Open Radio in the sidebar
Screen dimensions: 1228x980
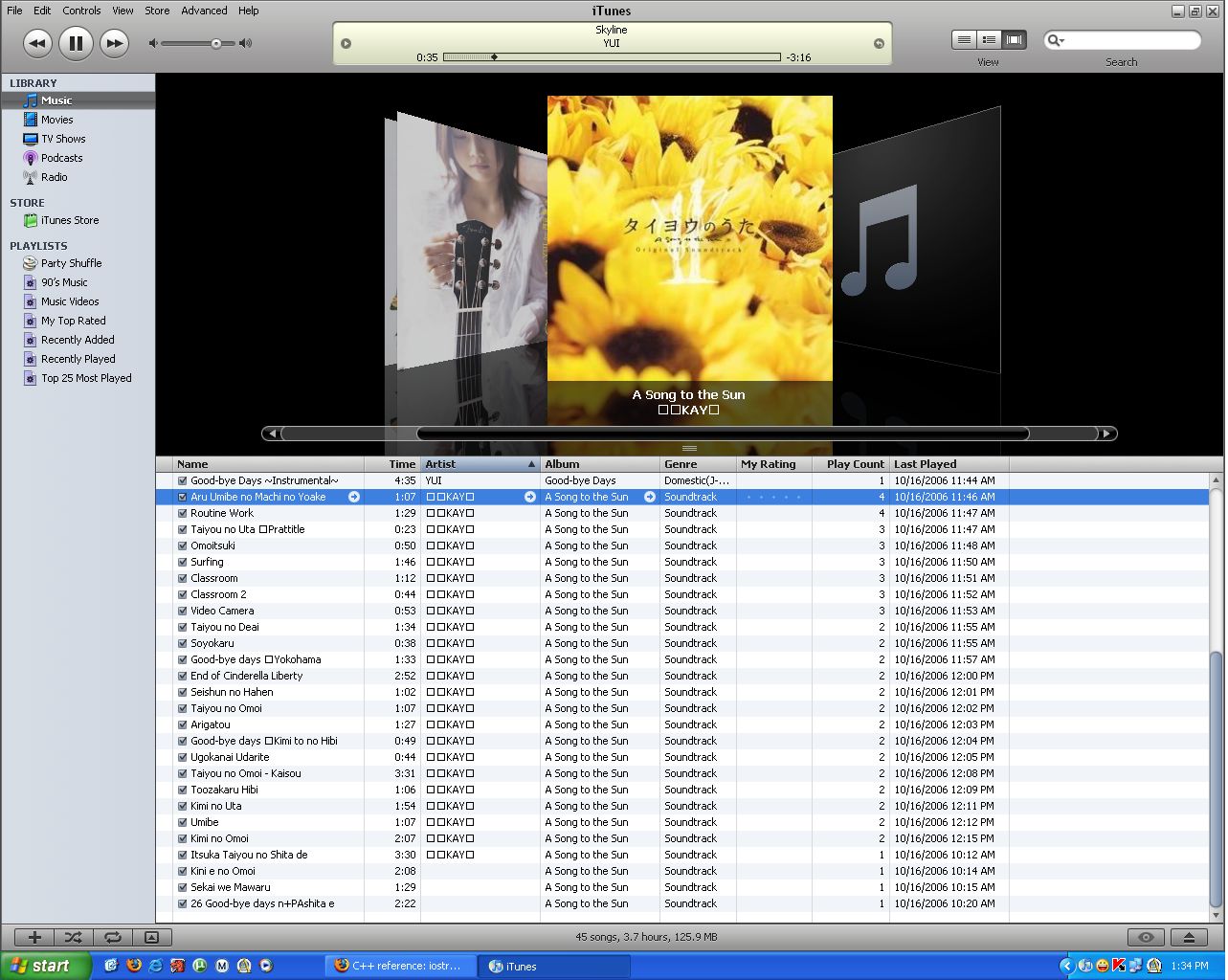[x=54, y=177]
